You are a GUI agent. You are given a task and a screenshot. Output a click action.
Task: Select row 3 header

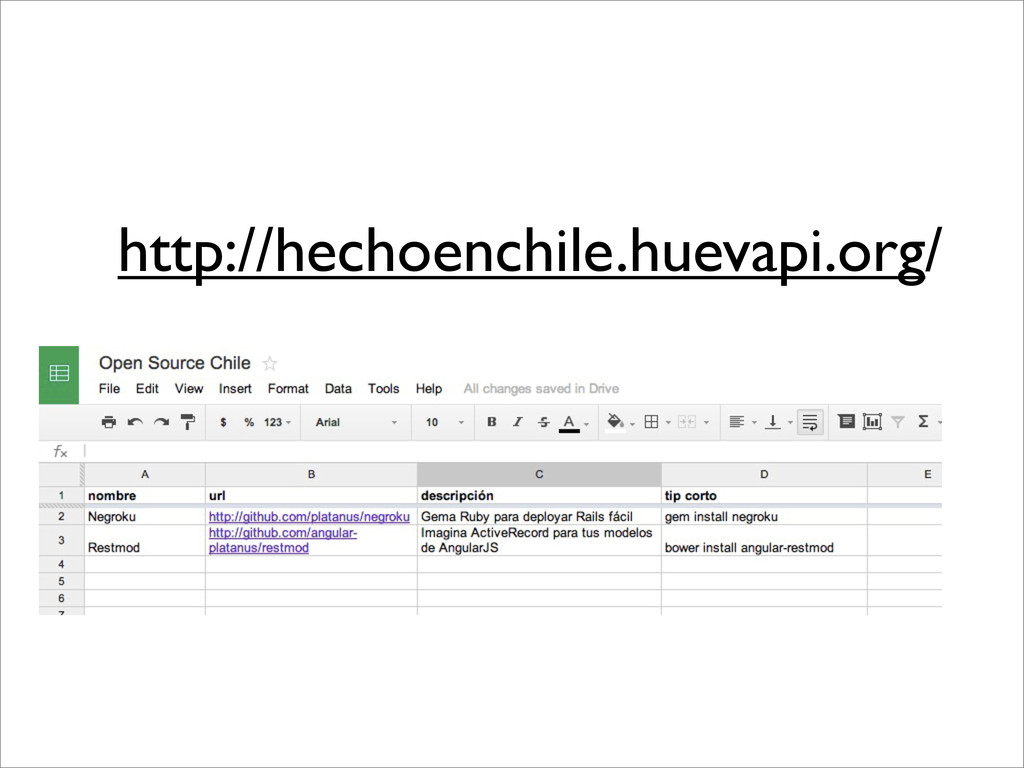(x=61, y=540)
